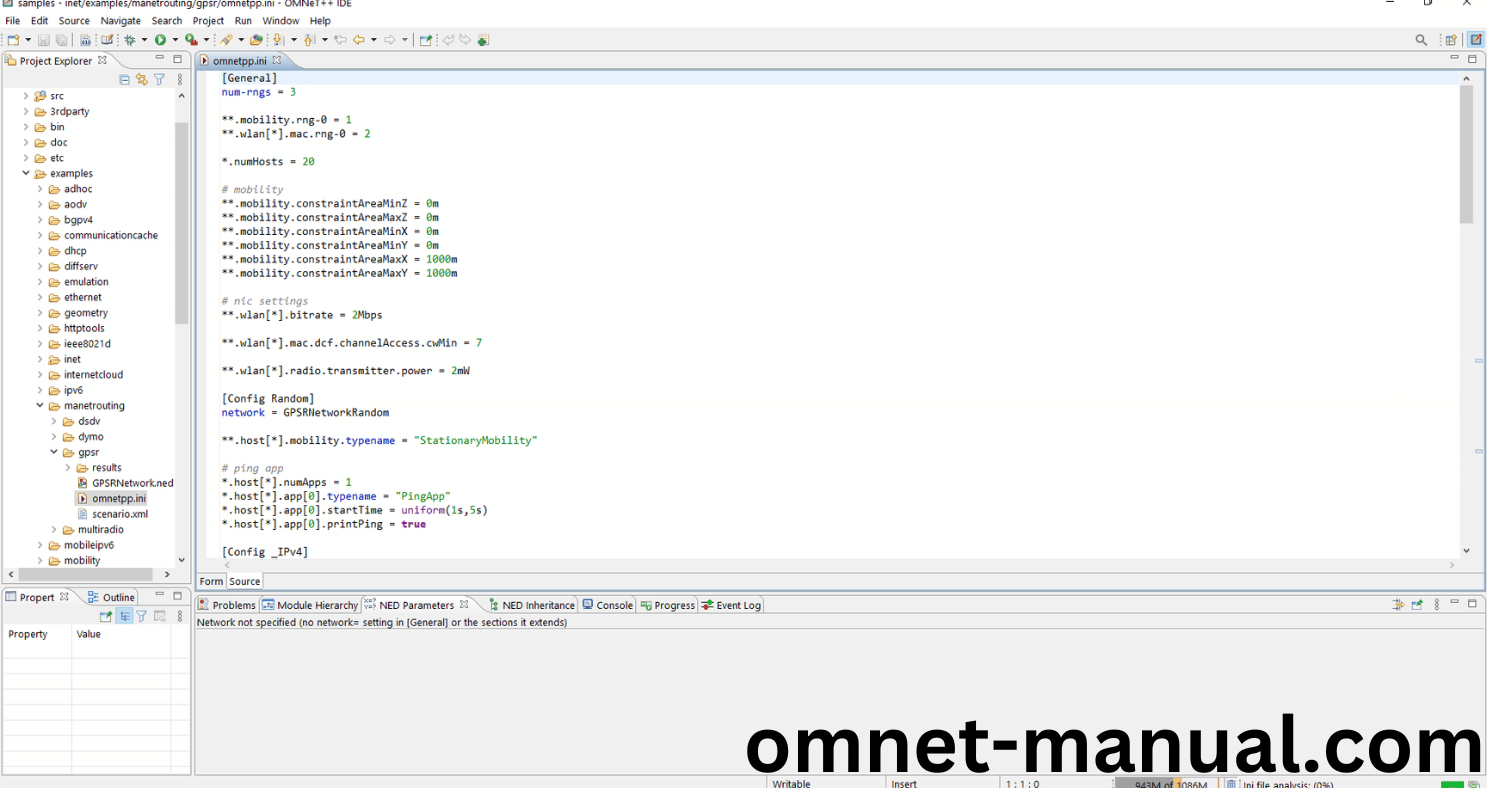Click the Pin Editor toolbar icon

426,40
